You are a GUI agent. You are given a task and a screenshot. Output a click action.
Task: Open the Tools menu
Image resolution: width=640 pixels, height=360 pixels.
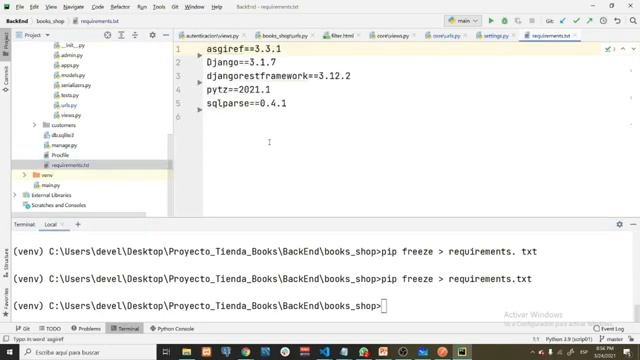point(159,7)
